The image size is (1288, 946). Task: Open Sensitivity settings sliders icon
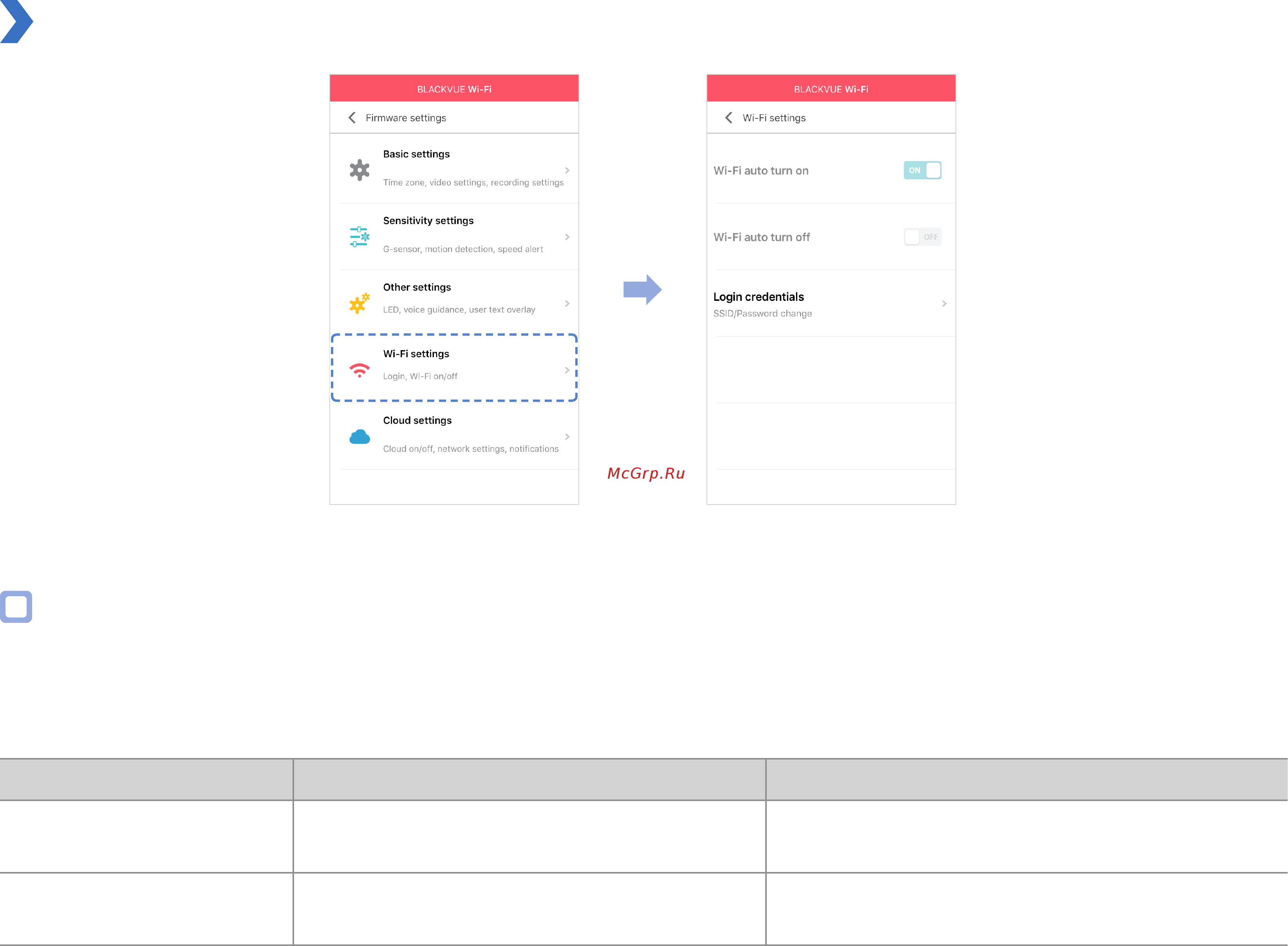pos(359,237)
